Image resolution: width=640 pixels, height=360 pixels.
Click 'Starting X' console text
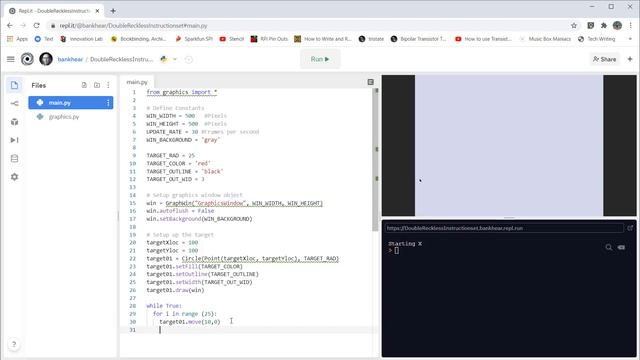(x=405, y=244)
